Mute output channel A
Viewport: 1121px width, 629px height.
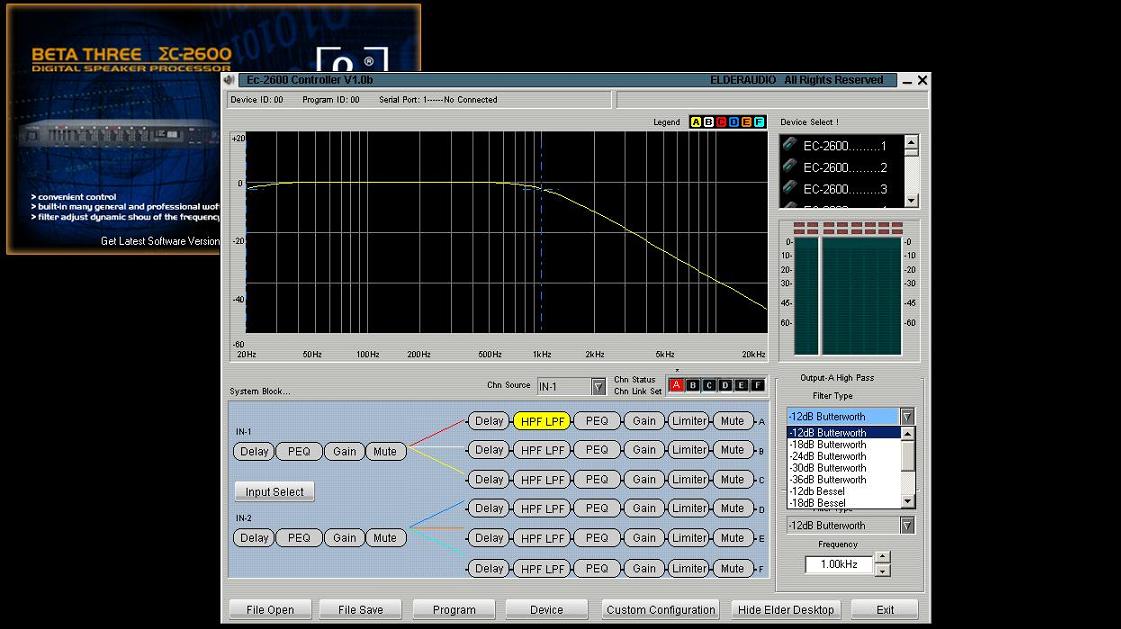coord(732,421)
